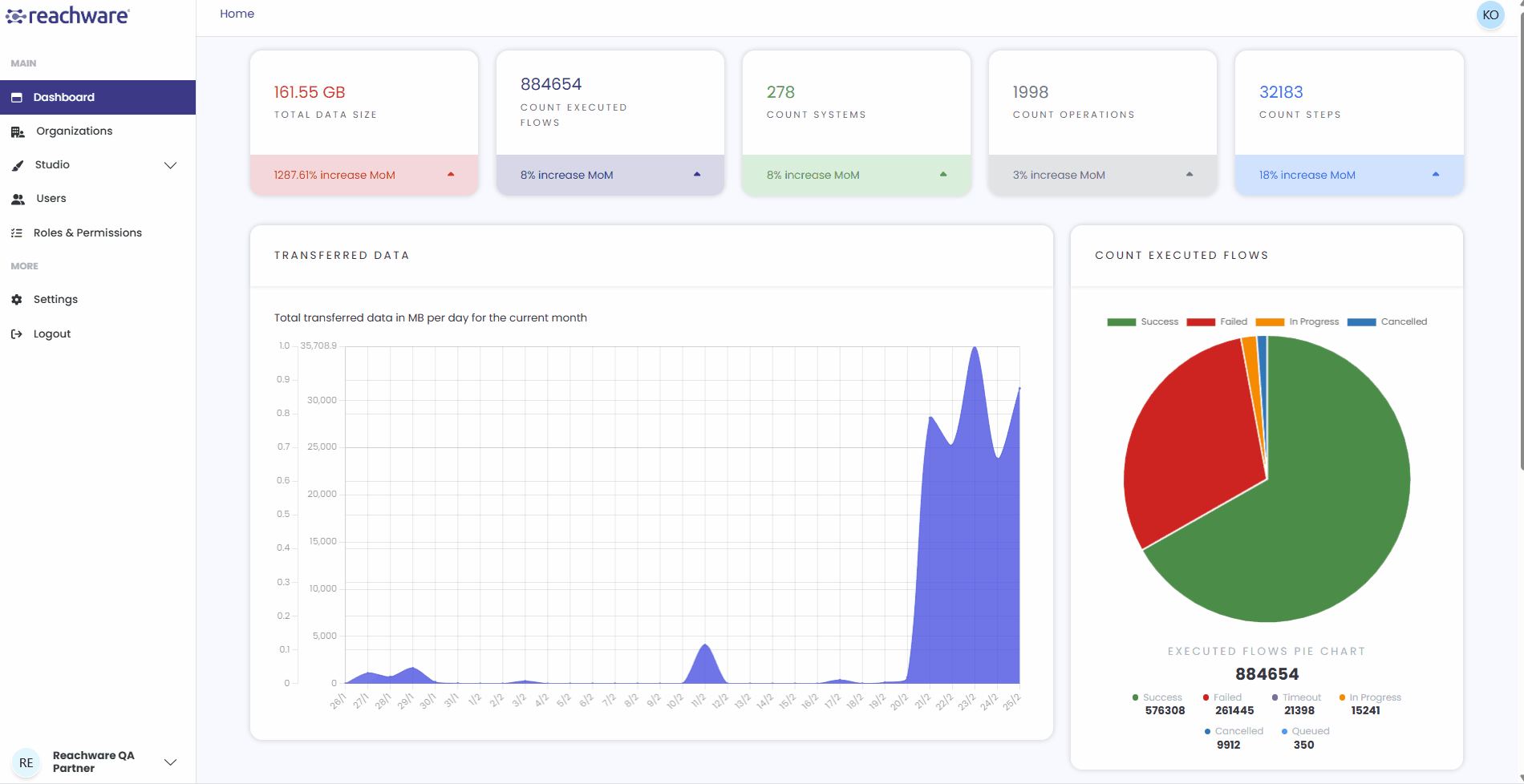Click the Users people icon
The height and width of the screenshot is (784, 1524).
point(18,199)
